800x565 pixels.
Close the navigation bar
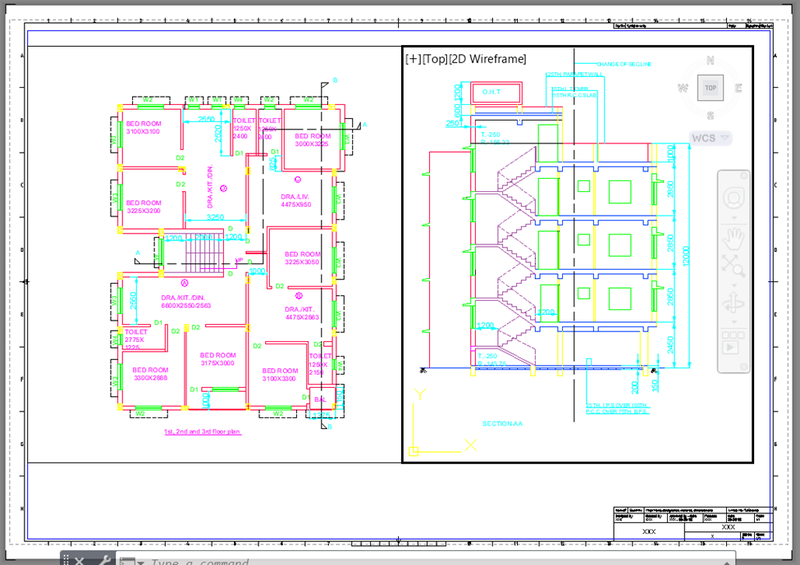pos(743,176)
